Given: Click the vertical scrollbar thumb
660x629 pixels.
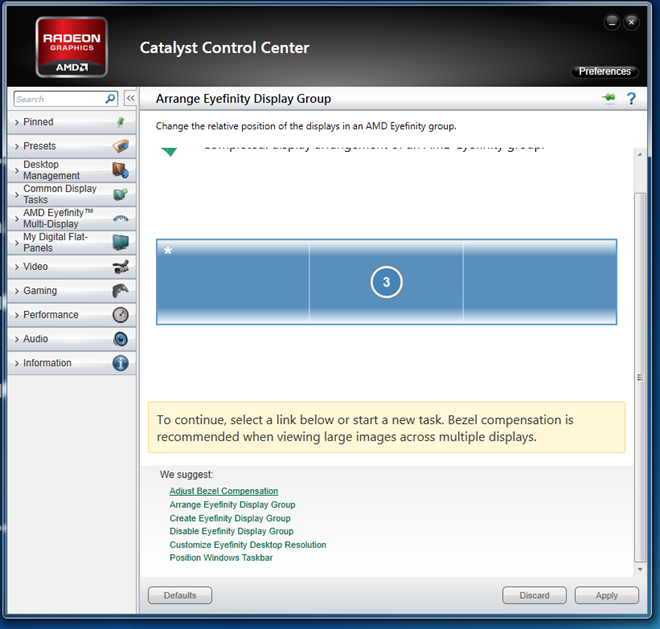Looking at the screenshot, I should coord(640,377).
